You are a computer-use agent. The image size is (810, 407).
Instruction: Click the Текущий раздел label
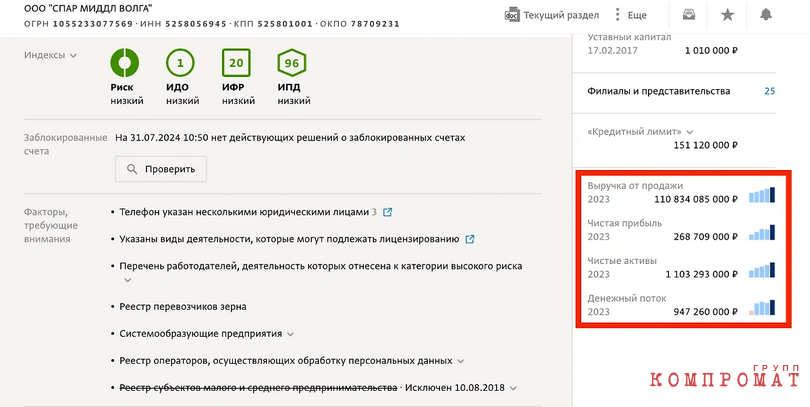click(561, 15)
